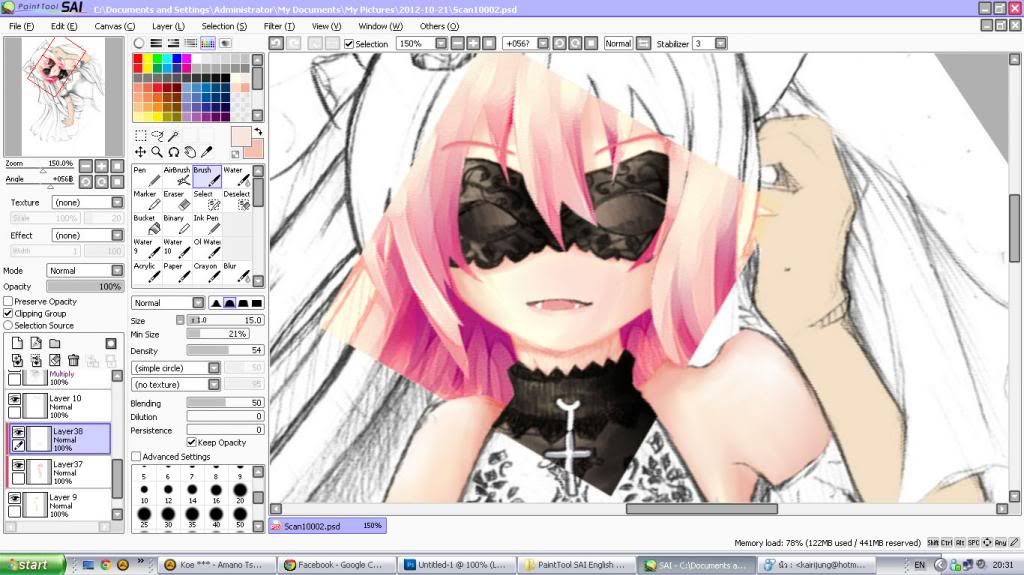Select the Bucket fill tool
The width and height of the screenshot is (1024, 575).
click(147, 224)
